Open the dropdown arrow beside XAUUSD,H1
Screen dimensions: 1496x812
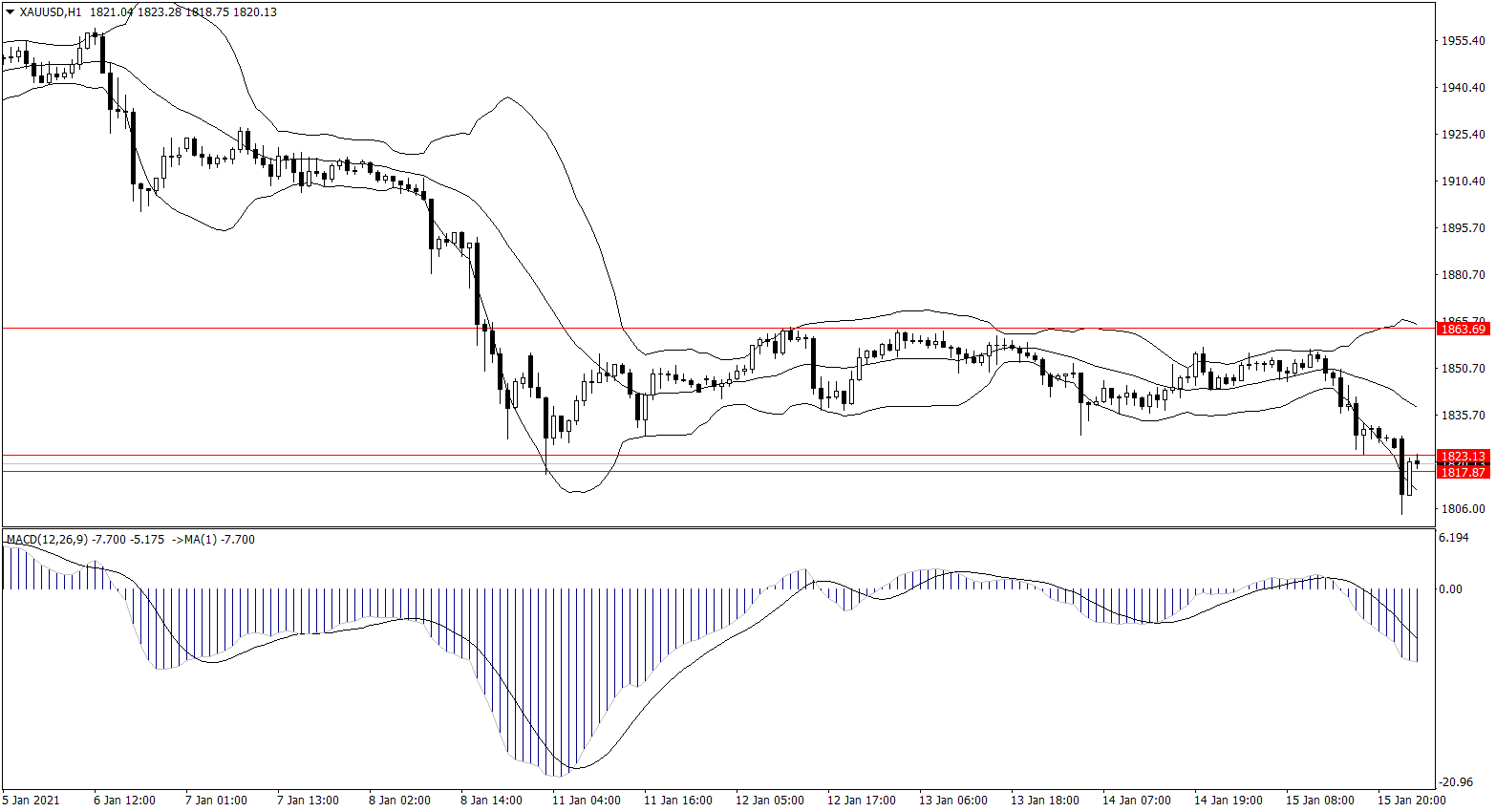10,12
